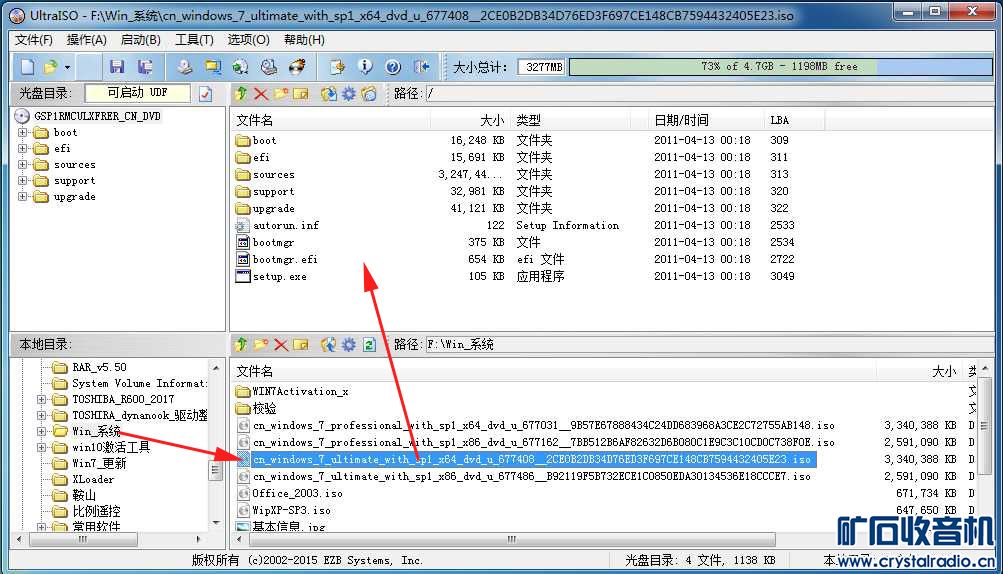Select the XLoader folder in local tree

coord(93,479)
